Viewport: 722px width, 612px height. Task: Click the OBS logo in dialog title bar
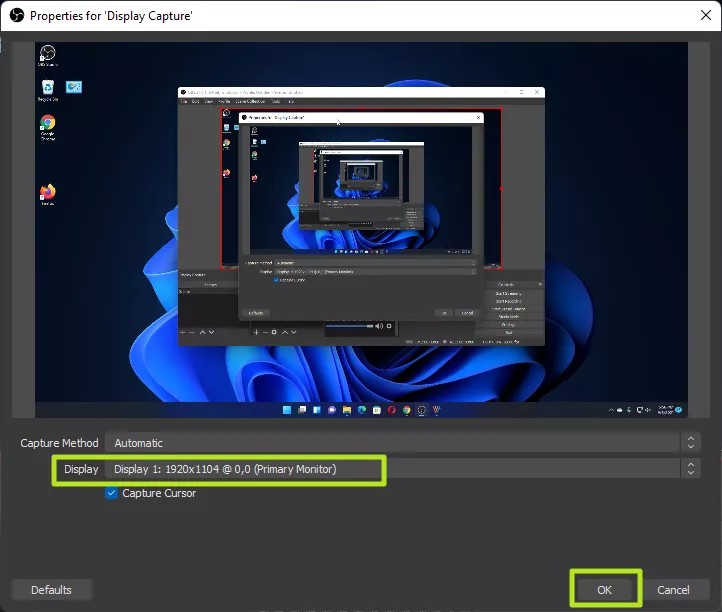point(16,15)
